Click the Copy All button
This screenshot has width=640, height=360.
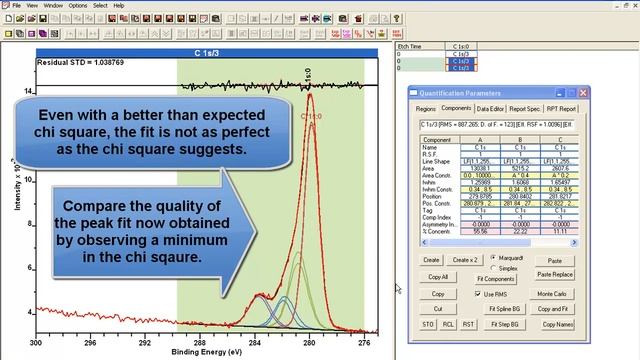(x=438, y=277)
